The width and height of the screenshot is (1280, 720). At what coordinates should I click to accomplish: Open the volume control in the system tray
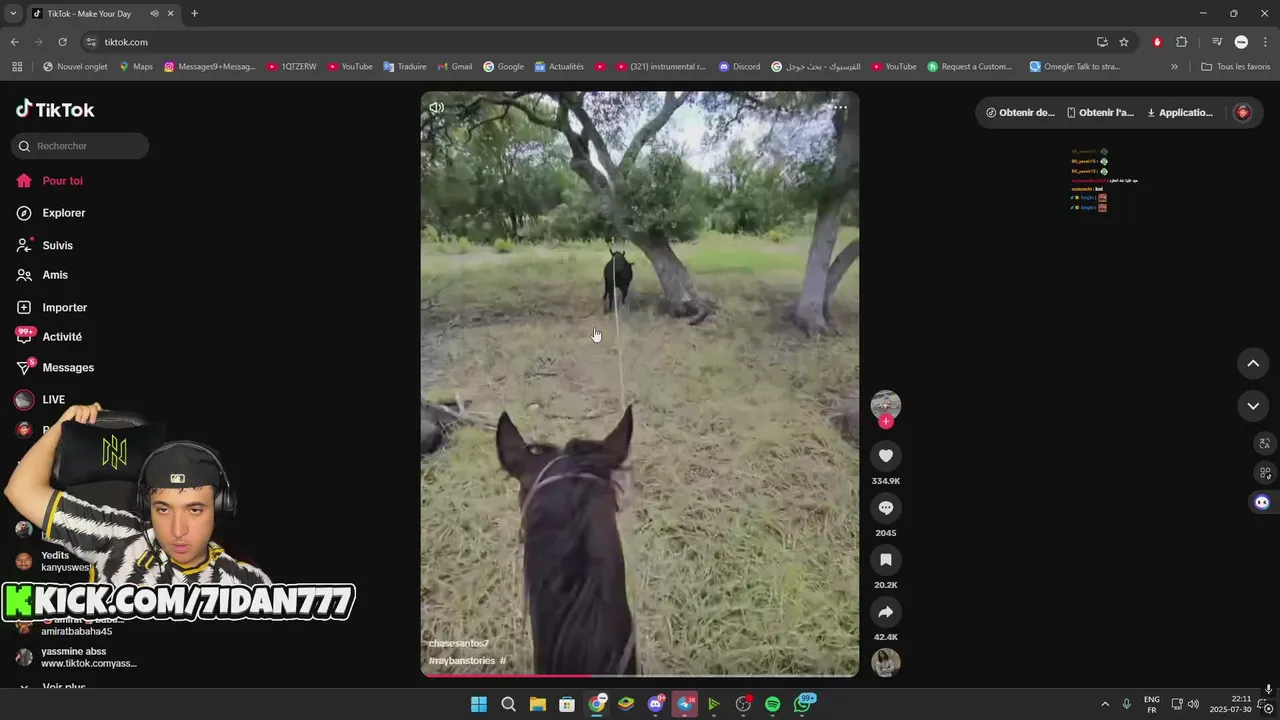1193,704
